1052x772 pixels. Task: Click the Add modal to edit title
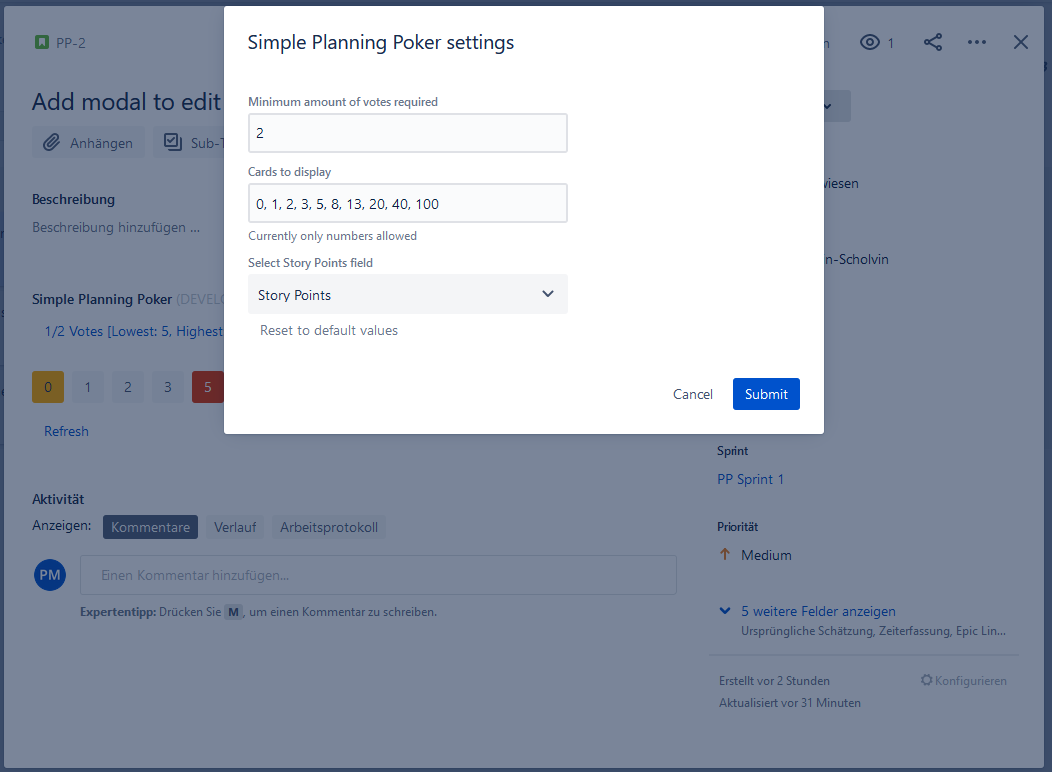pyautogui.click(x=127, y=102)
